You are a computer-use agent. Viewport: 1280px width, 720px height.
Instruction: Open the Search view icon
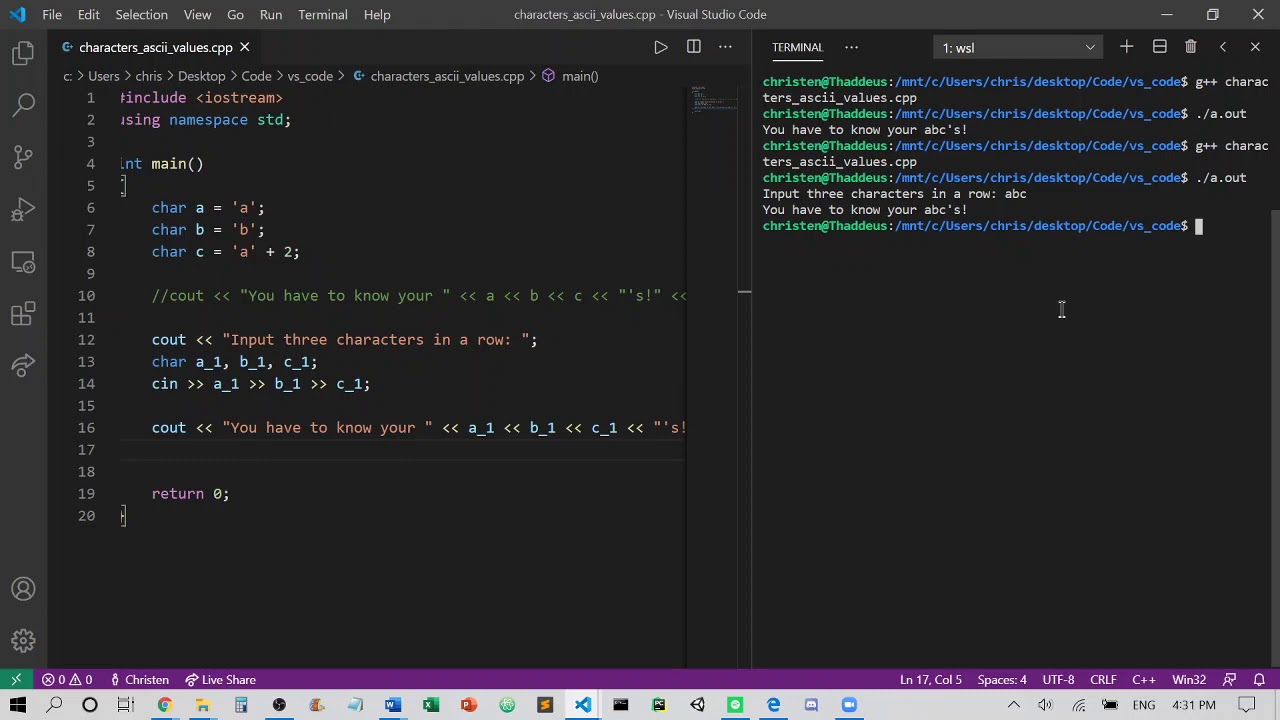click(23, 103)
